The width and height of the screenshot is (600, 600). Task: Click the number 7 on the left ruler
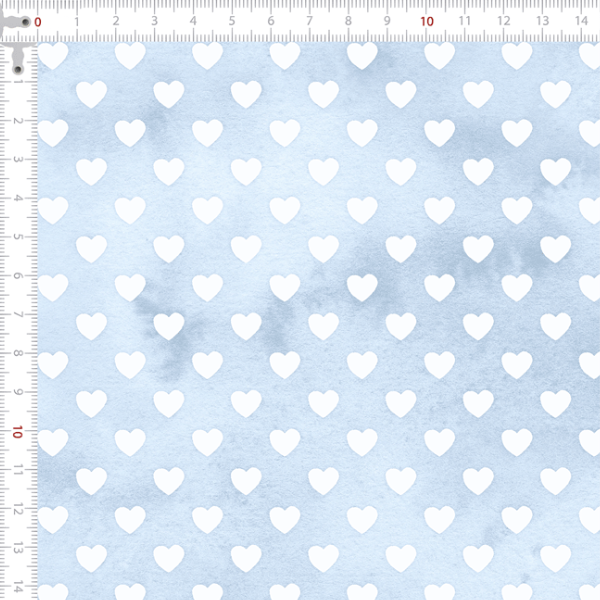[18, 314]
